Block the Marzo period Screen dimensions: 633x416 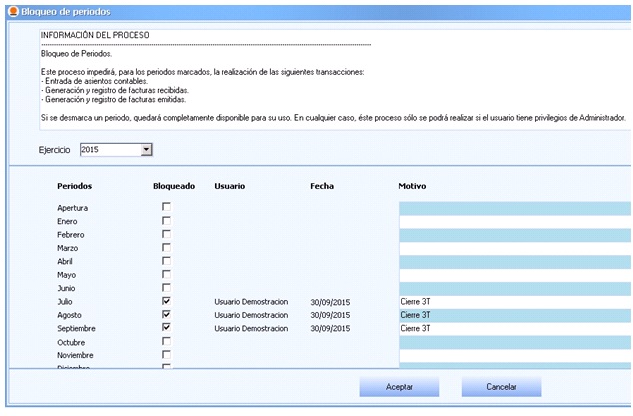[166, 247]
